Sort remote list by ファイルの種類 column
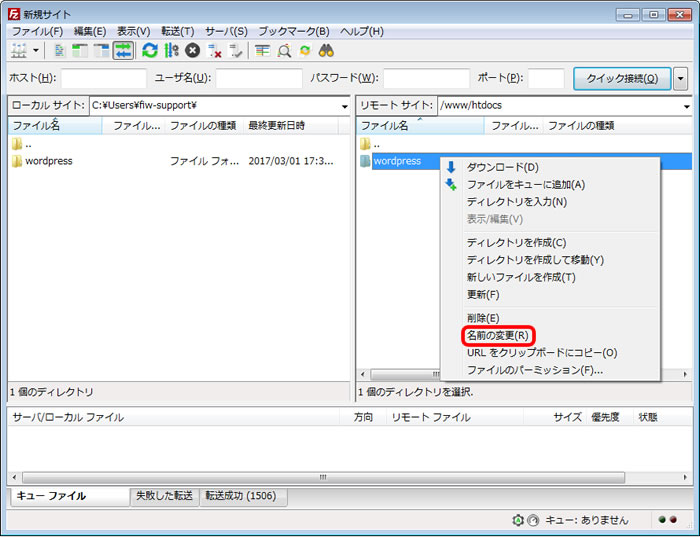Viewport: 700px width, 537px height. 618,125
